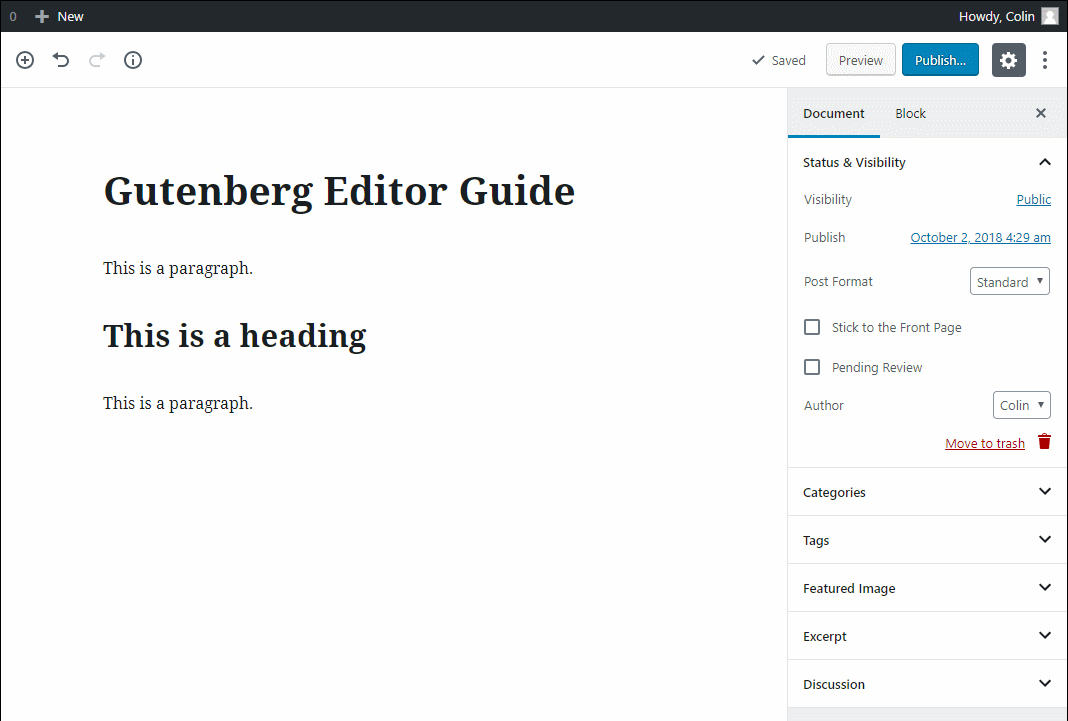Viewport: 1068px width, 721px height.
Task: Collapse the Status & Visibility panel
Action: (x=927, y=162)
